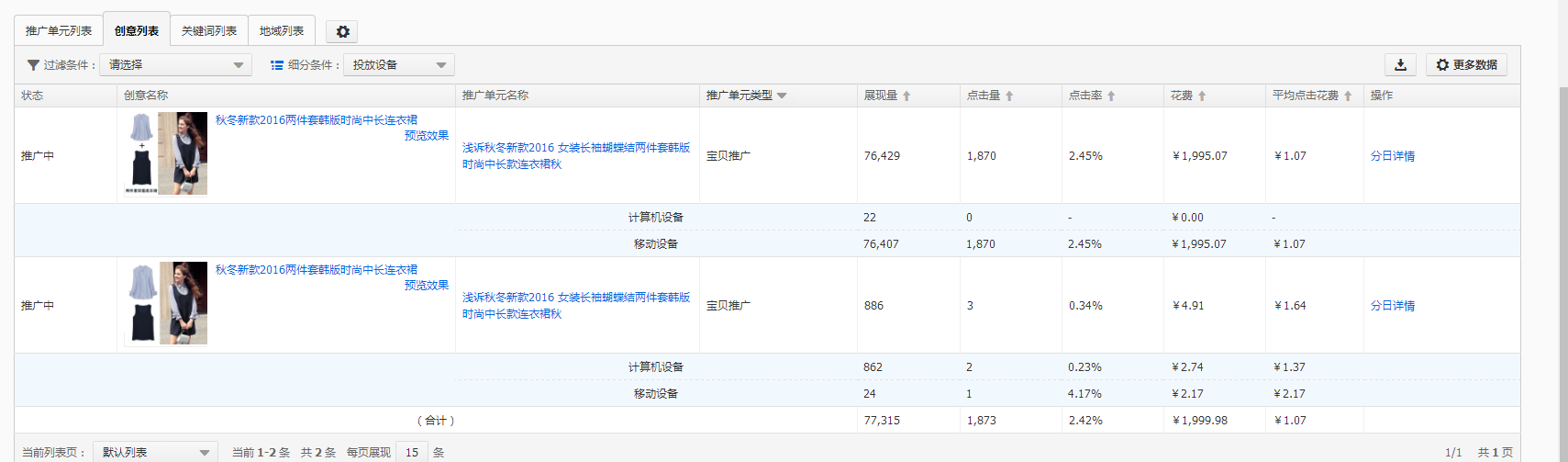The height and width of the screenshot is (462, 1568).
Task: Click the 操作 column header
Action: [x=1382, y=96]
